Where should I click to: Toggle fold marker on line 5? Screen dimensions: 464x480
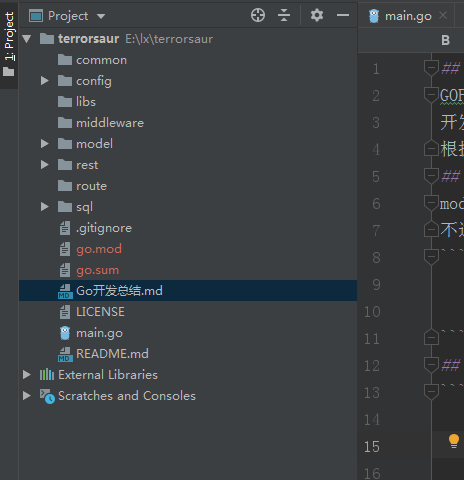pos(431,176)
